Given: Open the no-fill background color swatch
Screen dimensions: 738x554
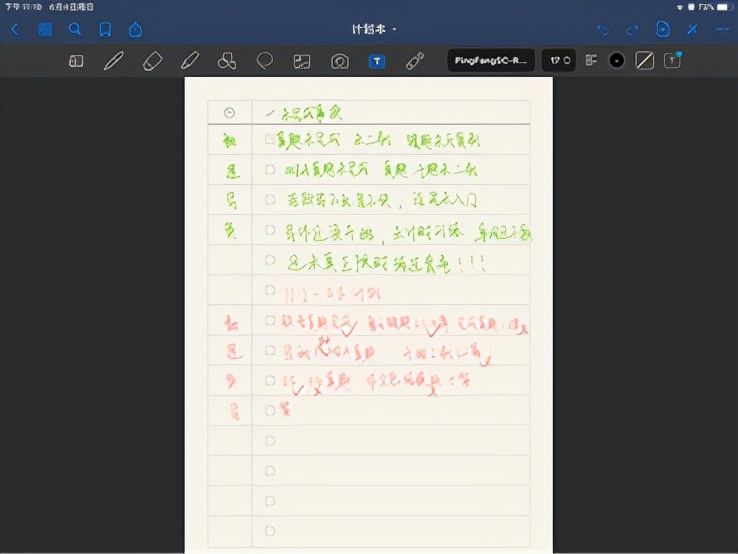Looking at the screenshot, I should point(644,60).
